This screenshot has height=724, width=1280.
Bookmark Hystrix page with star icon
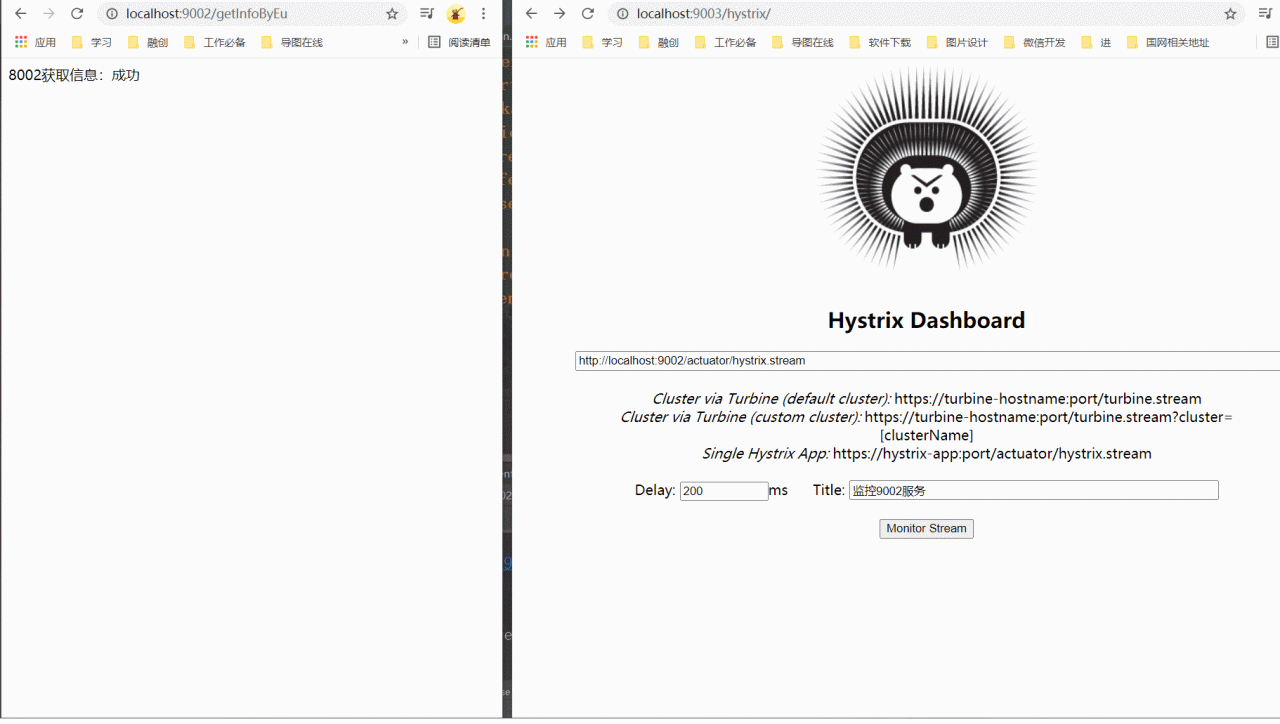[x=1230, y=14]
